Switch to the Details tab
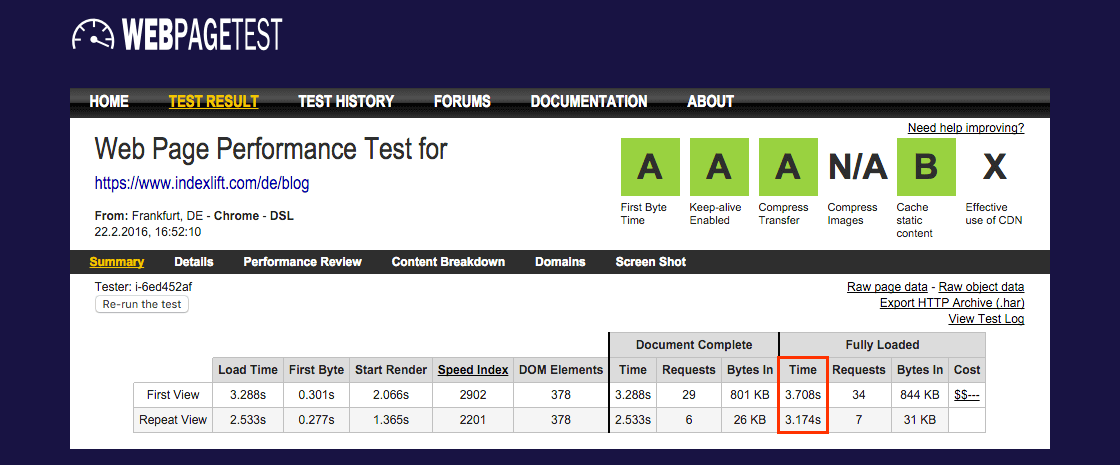The height and width of the screenshot is (465, 1120). pos(194,262)
